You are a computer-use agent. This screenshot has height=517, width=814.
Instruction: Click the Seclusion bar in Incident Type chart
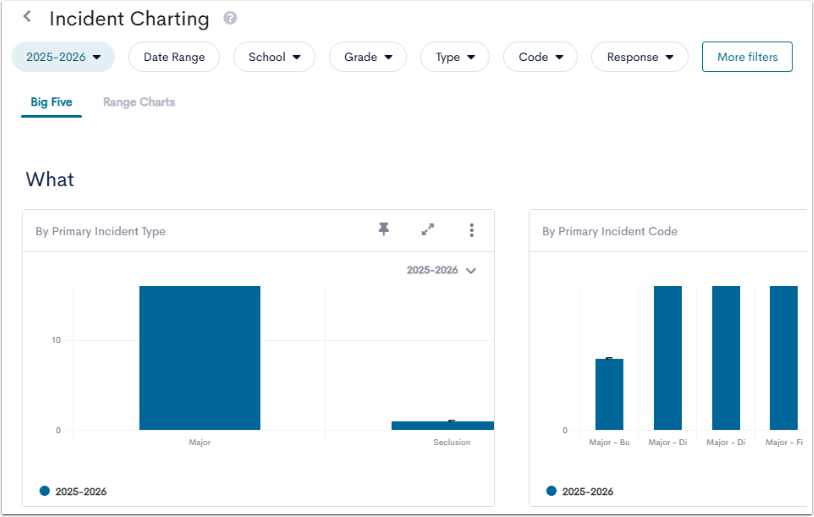(443, 425)
